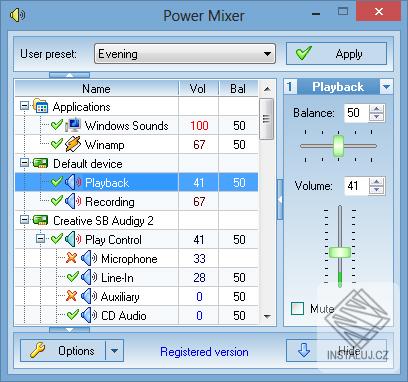408x382 pixels.
Task: Click the Bal column header
Action: (238, 89)
